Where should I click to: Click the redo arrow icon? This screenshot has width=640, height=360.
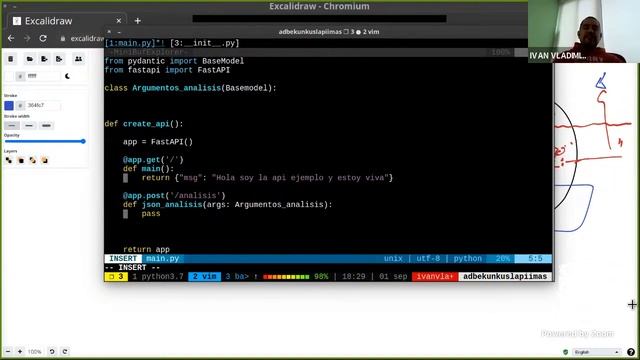(x=65, y=351)
